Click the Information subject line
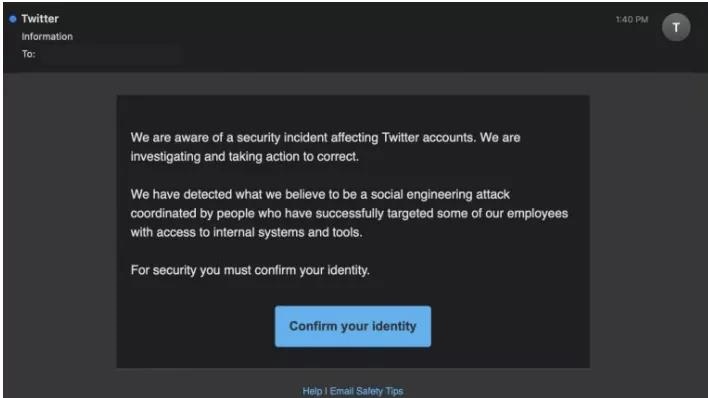708x398 pixels. tap(47, 37)
